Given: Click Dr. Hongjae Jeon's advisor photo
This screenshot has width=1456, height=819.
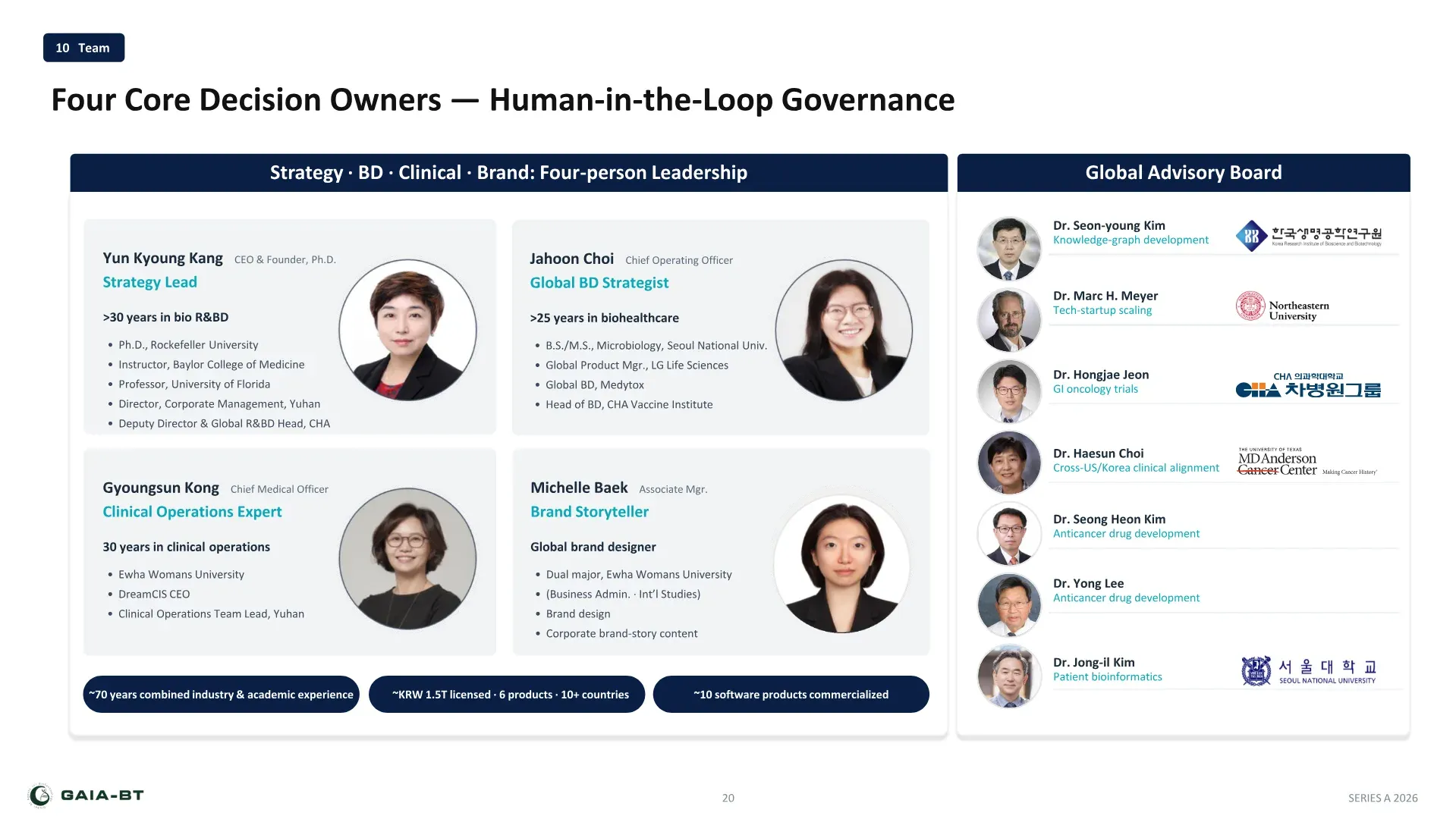Looking at the screenshot, I should click(x=1009, y=391).
